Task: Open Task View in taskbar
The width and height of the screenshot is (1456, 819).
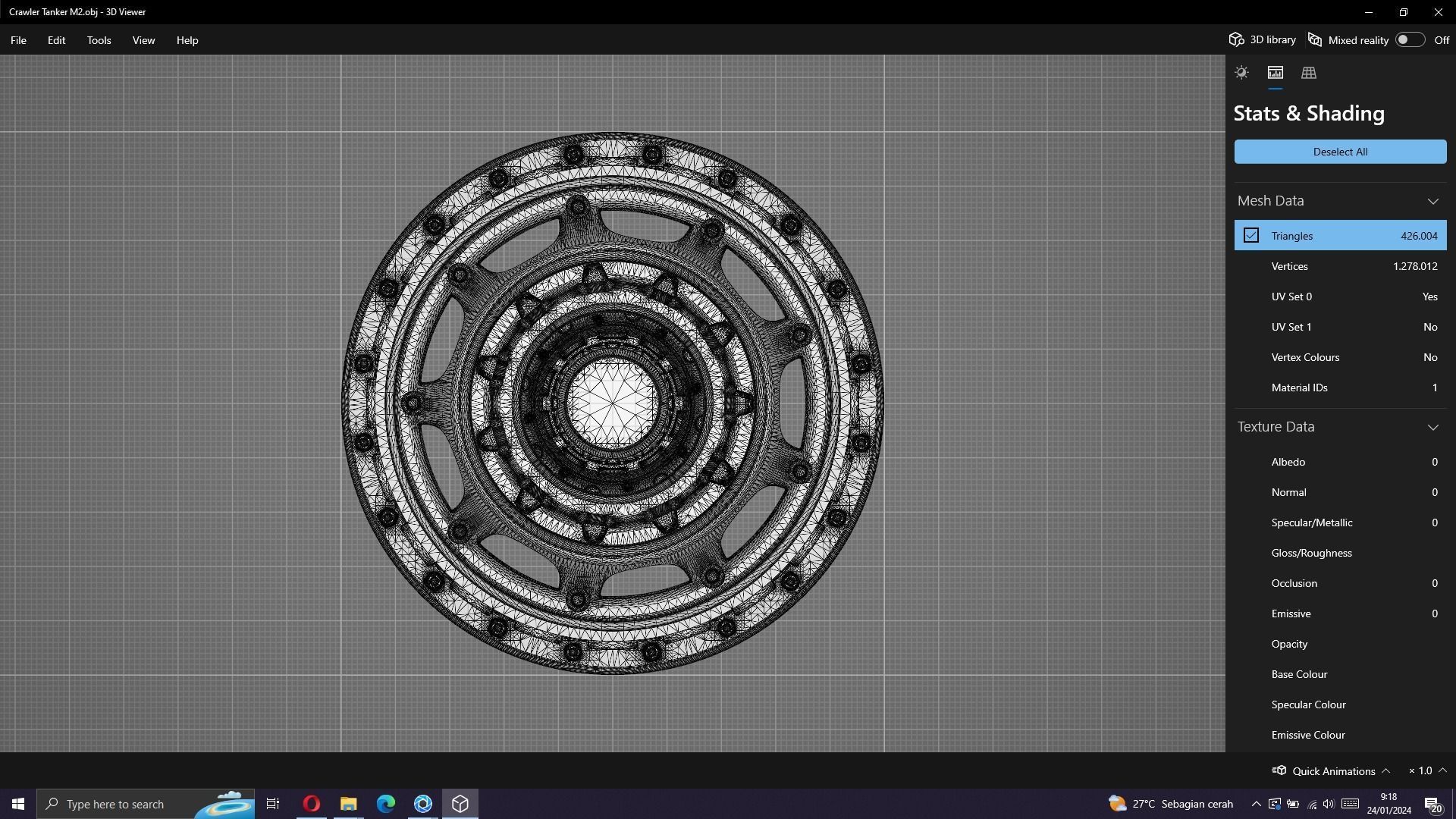Action: (x=273, y=804)
